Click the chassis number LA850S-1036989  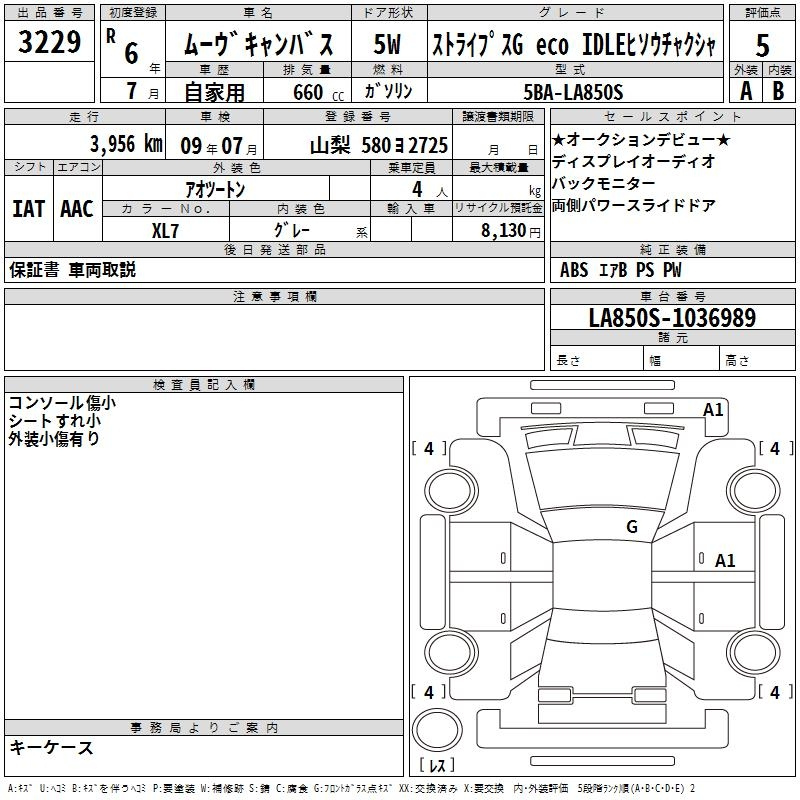tap(672, 318)
